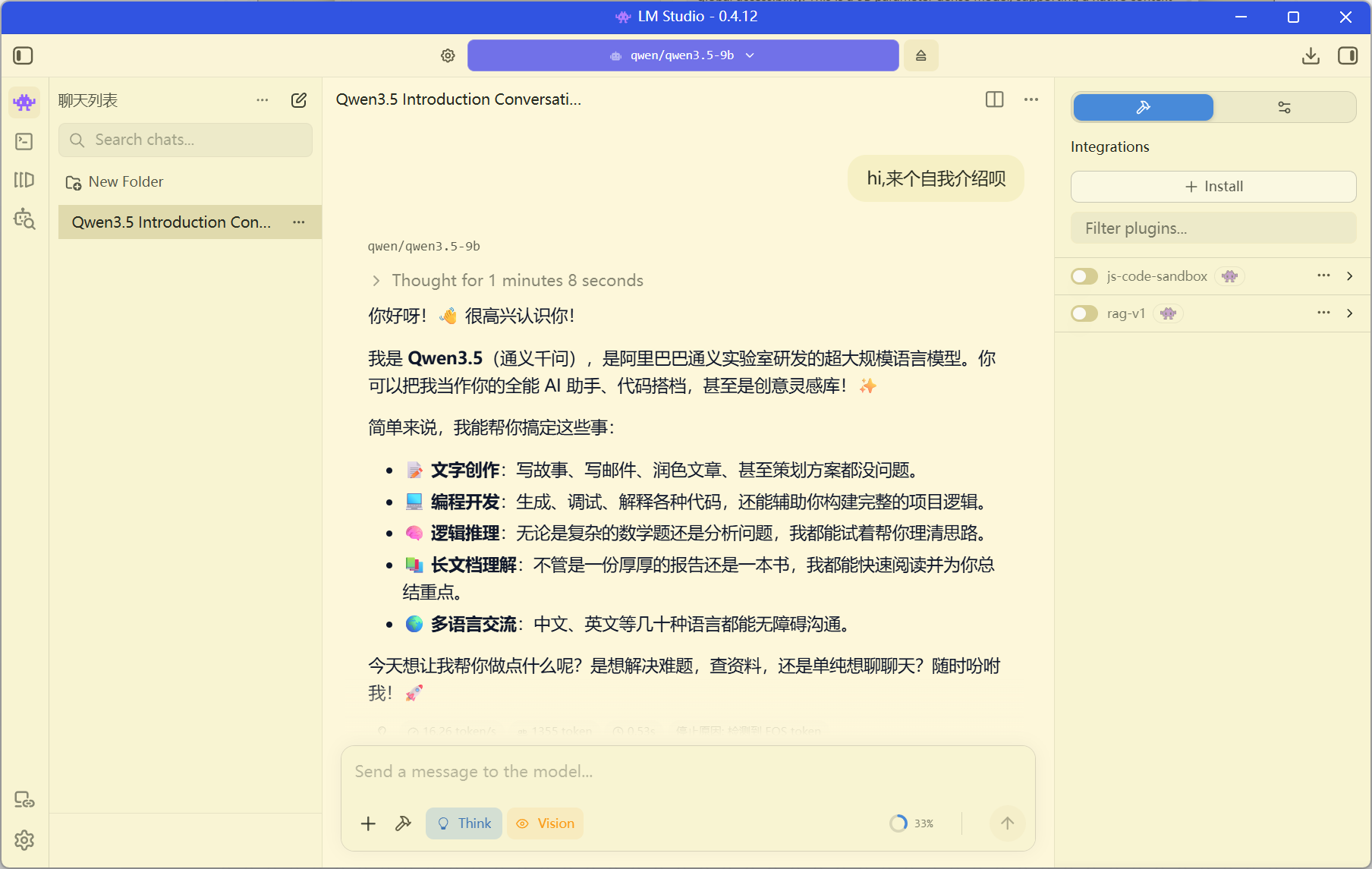
Task: Open options for Qwen3.5 Introduction chat item
Action: pos(299,222)
